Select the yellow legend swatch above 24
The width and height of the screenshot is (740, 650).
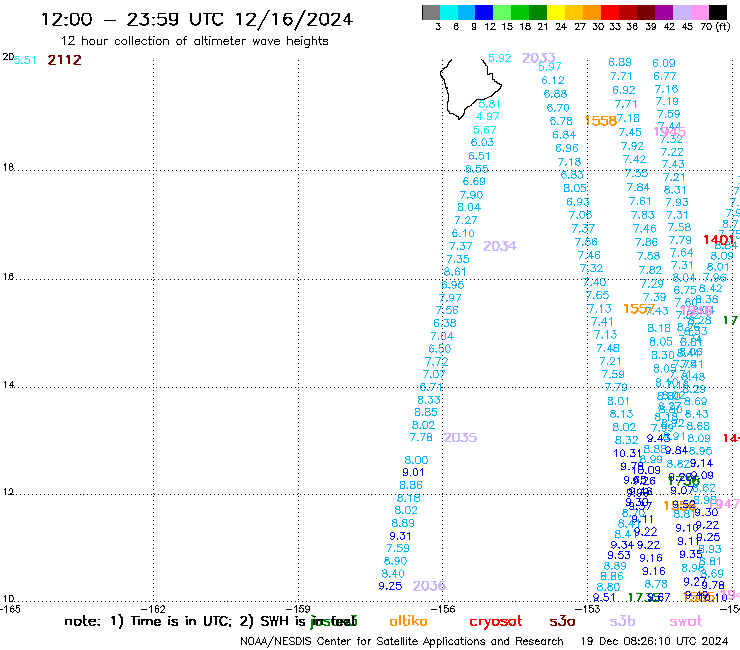pyautogui.click(x=556, y=12)
